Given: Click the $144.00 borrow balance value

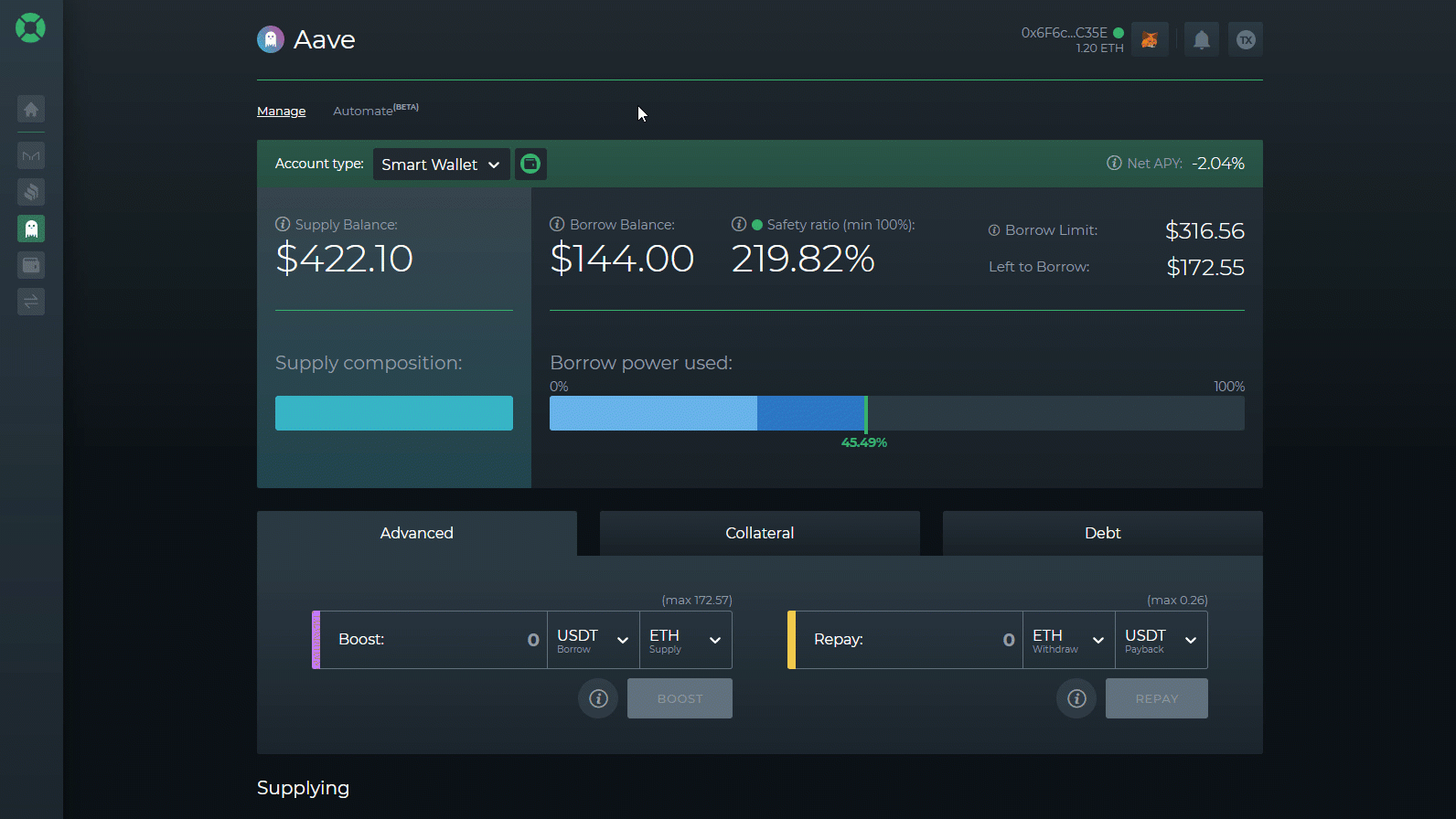Looking at the screenshot, I should tap(622, 259).
